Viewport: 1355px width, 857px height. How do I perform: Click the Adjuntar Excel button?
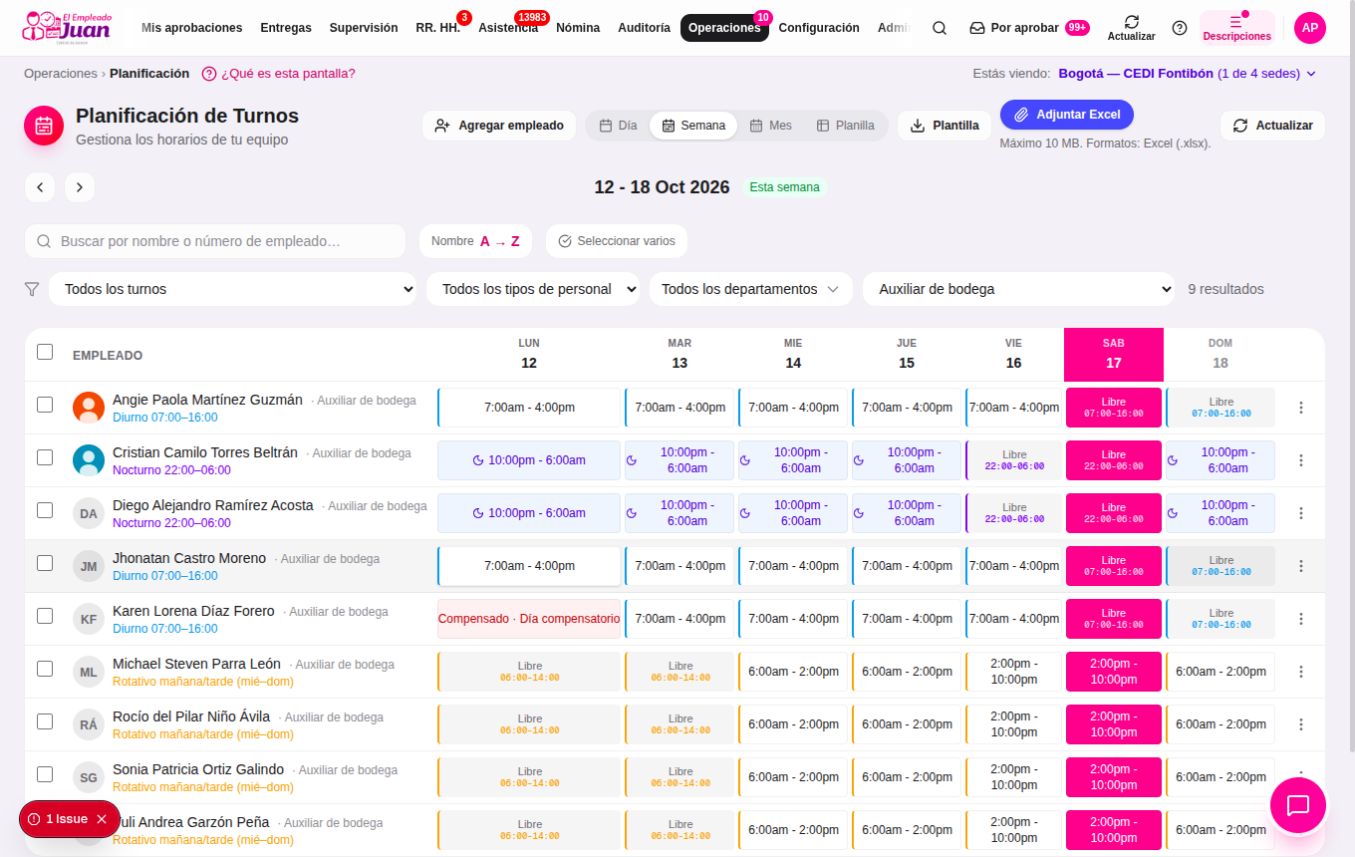pos(1067,115)
